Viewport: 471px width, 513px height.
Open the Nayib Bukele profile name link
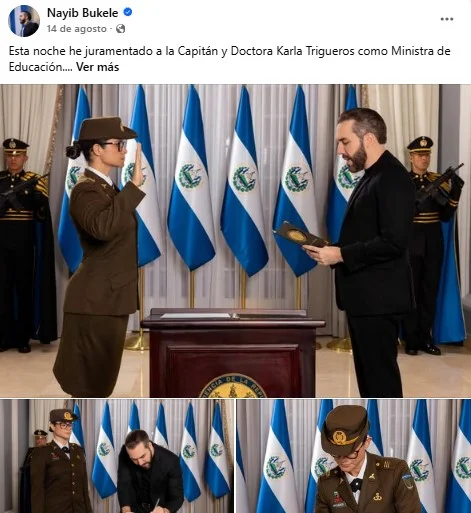point(82,13)
